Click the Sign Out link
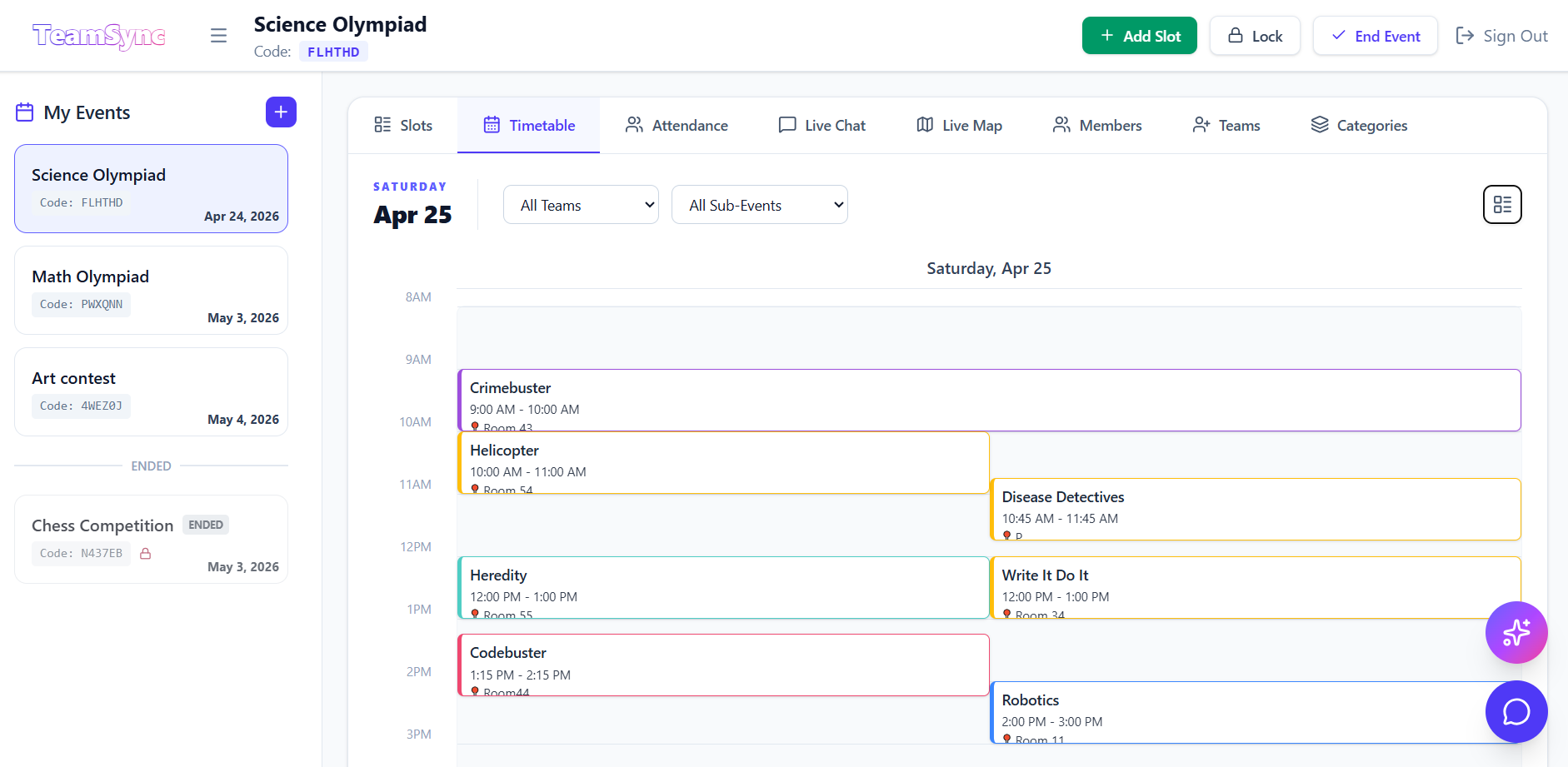This screenshot has width=1568, height=767. (1501, 36)
